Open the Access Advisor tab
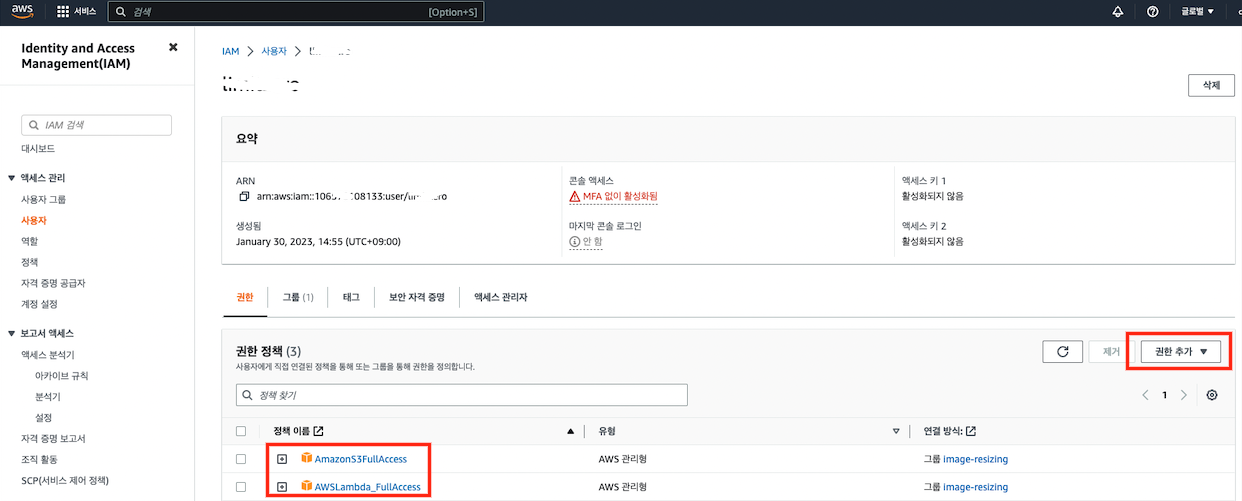Screen dimensions: 1242x501 (500, 297)
